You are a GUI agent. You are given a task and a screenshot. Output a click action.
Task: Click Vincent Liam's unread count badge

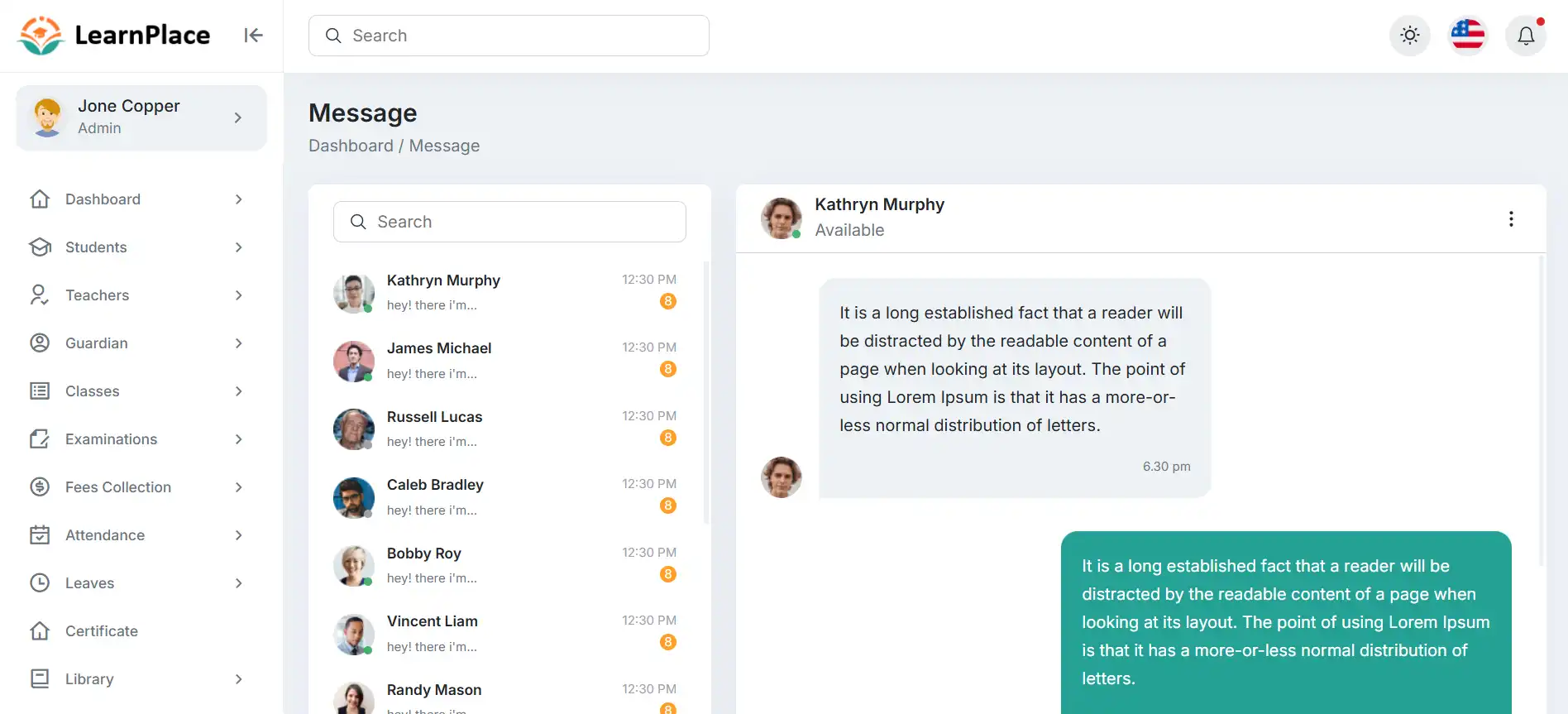[x=668, y=642]
